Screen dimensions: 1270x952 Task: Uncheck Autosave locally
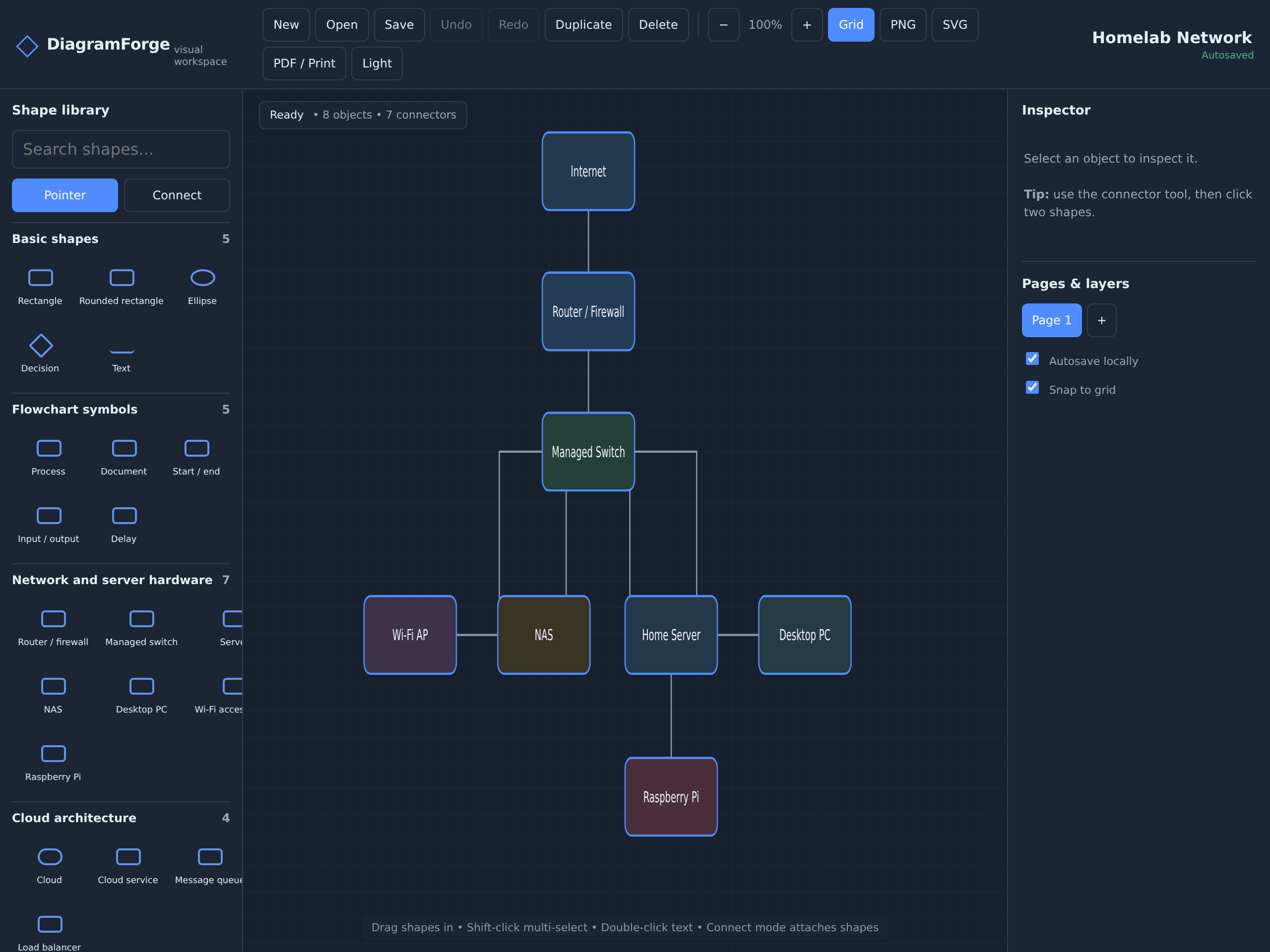click(1032, 358)
